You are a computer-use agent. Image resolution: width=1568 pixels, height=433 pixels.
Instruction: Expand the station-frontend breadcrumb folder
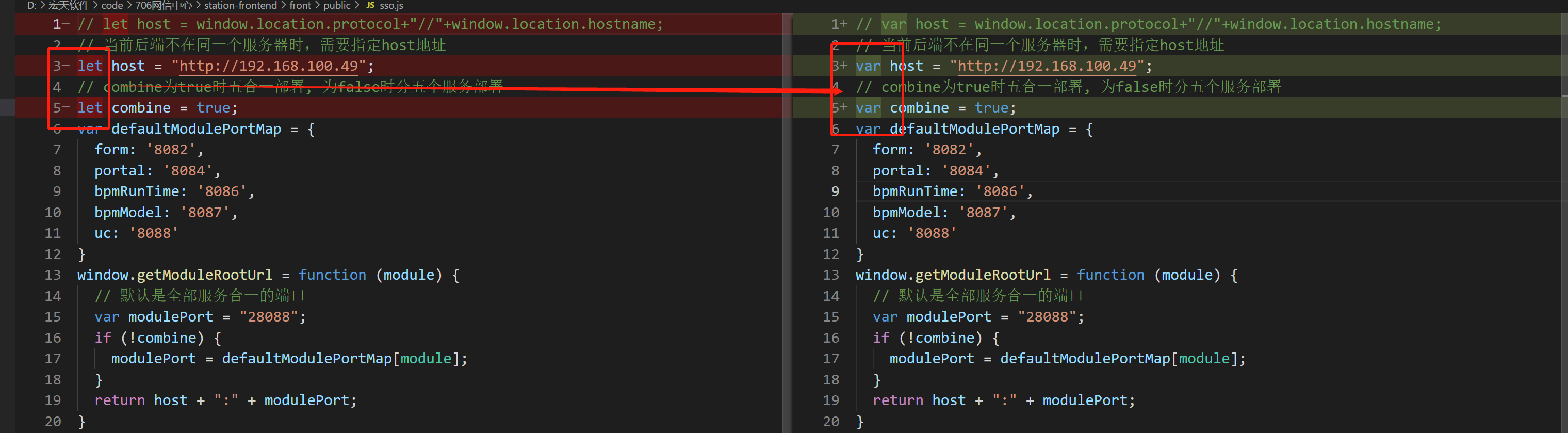click(x=240, y=6)
